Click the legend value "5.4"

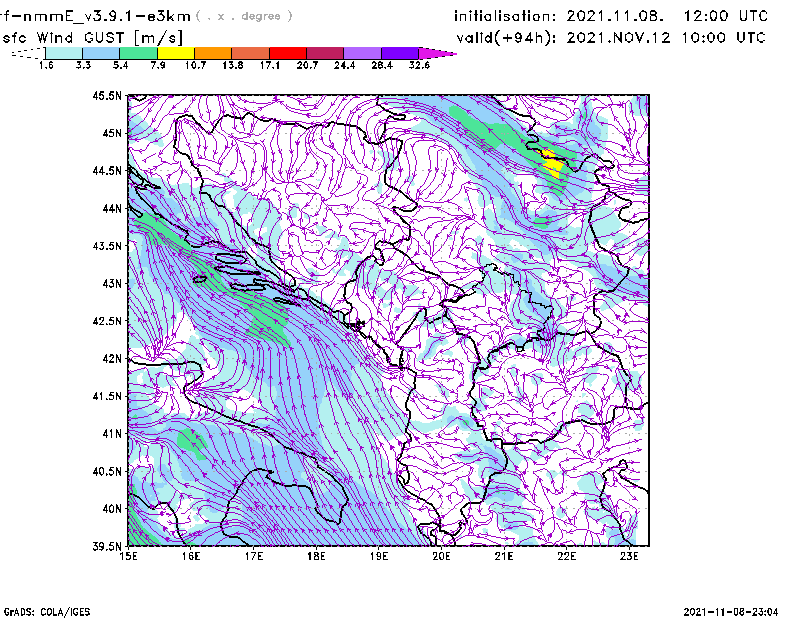click(120, 65)
